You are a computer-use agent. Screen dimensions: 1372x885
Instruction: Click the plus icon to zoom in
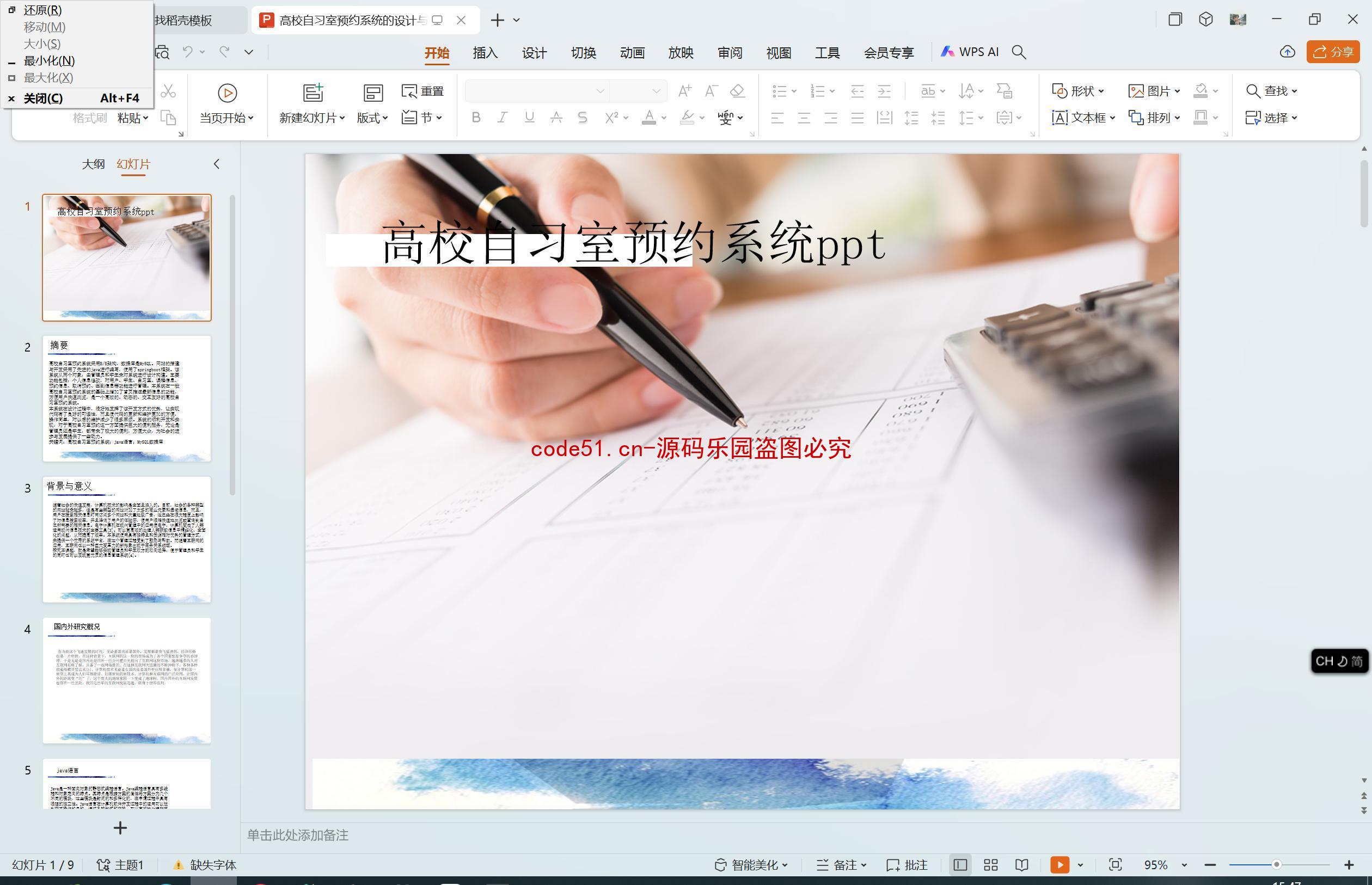tap(1349, 865)
